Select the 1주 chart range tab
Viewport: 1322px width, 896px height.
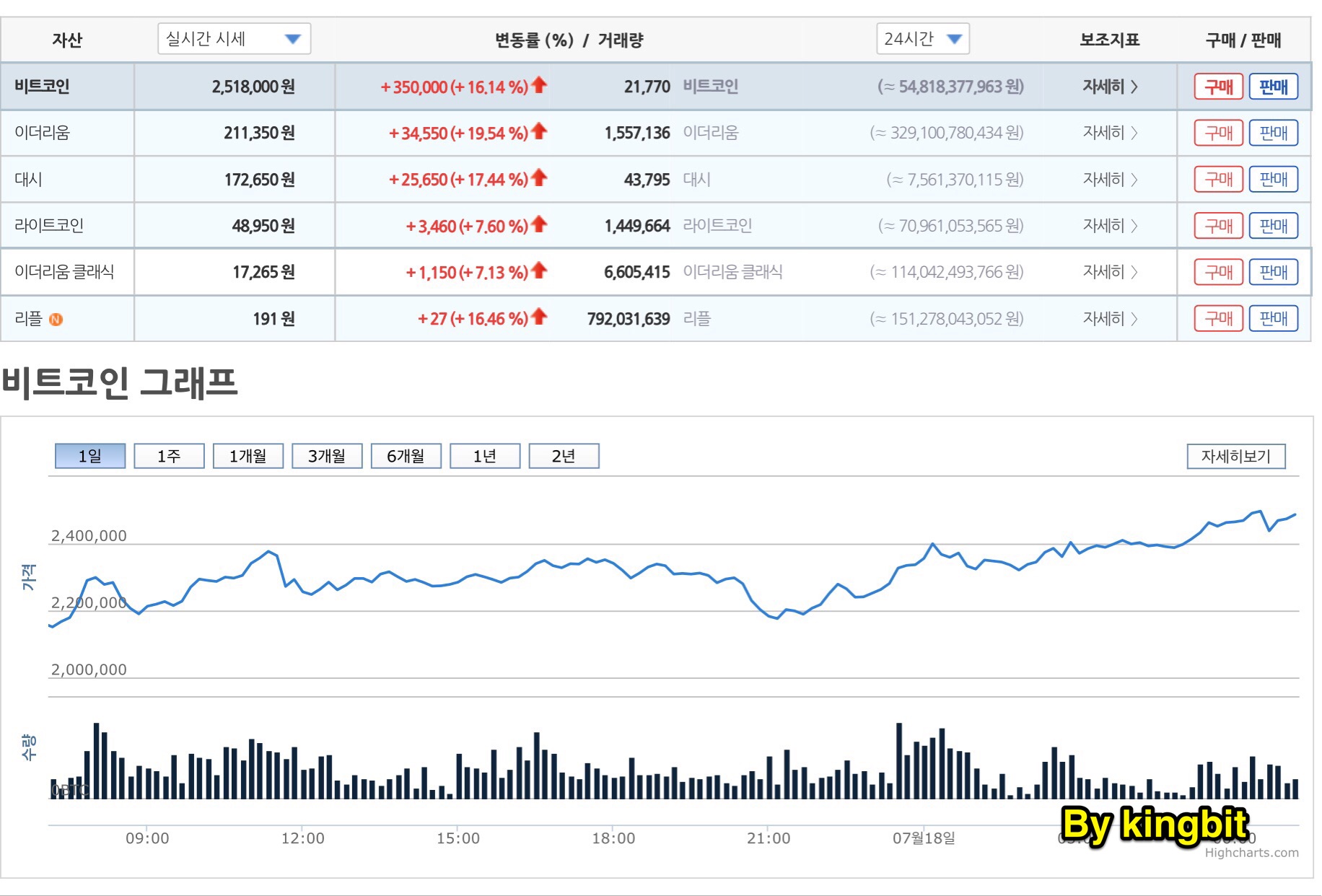coord(169,456)
